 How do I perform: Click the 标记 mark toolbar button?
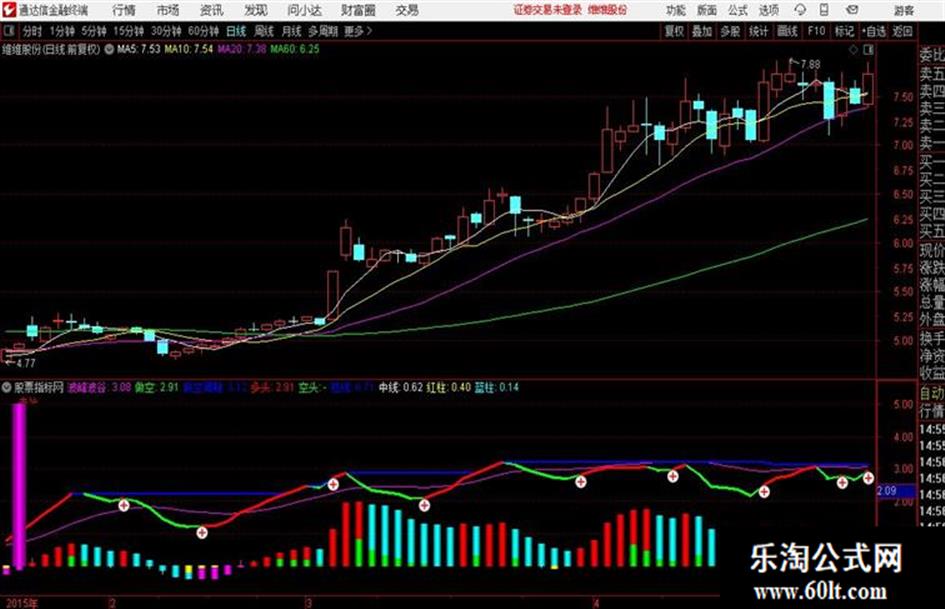tap(844, 31)
